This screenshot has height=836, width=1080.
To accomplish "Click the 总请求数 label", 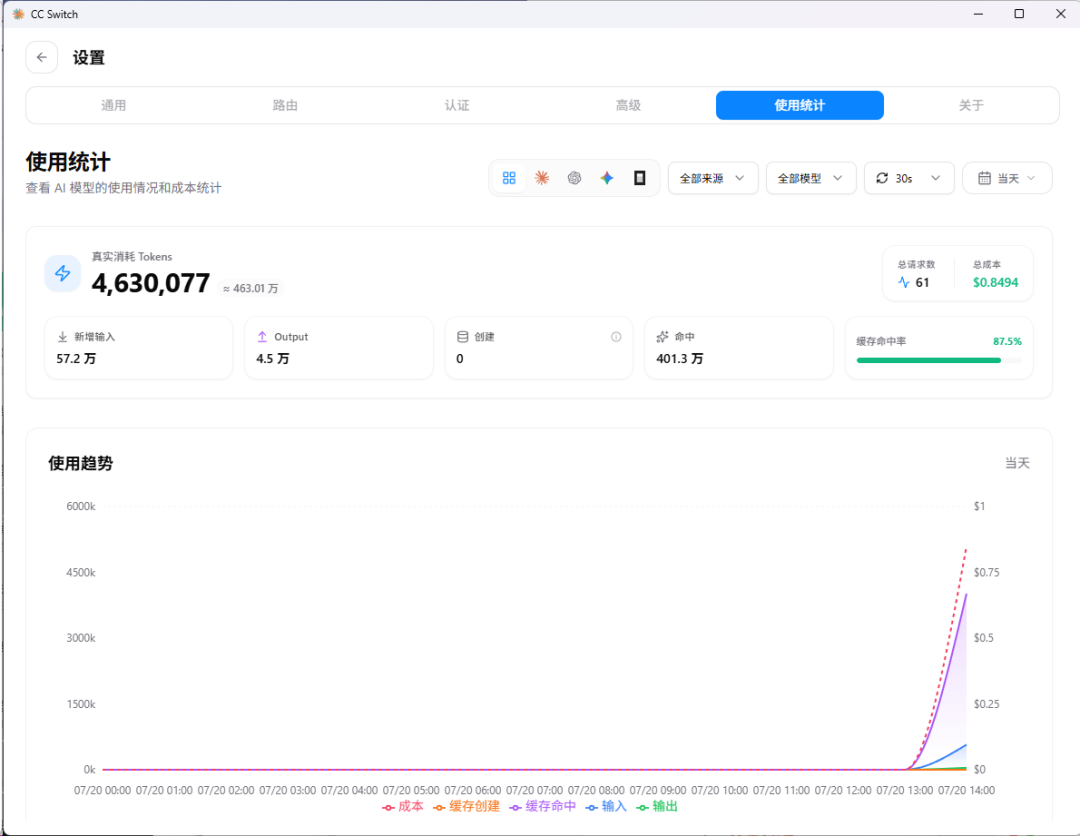I will 916,264.
